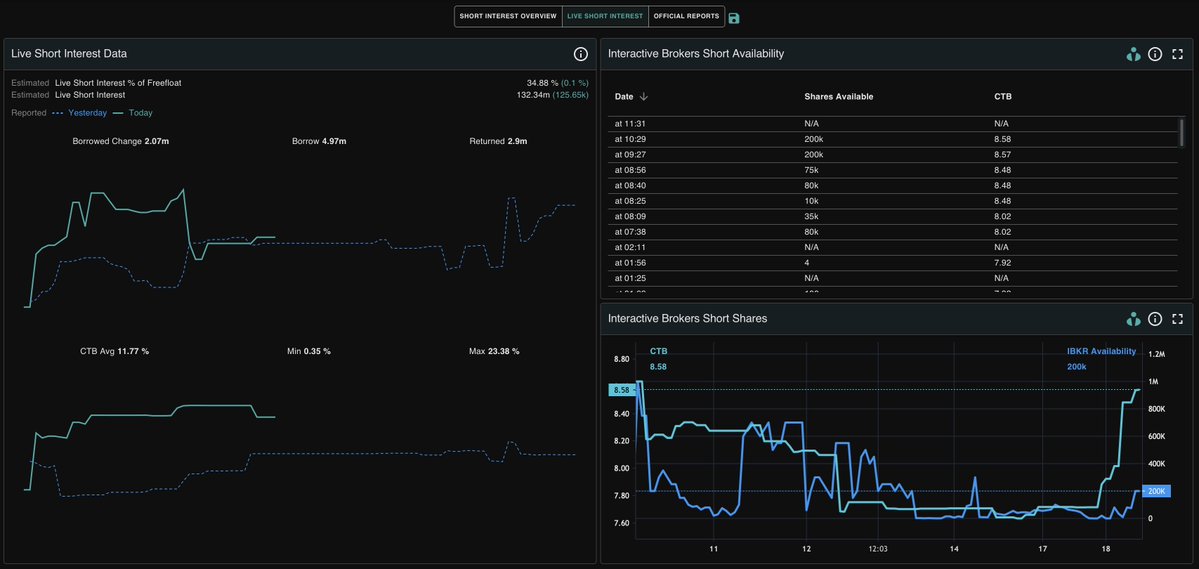Click the Borrow 4.97m label

point(319,141)
